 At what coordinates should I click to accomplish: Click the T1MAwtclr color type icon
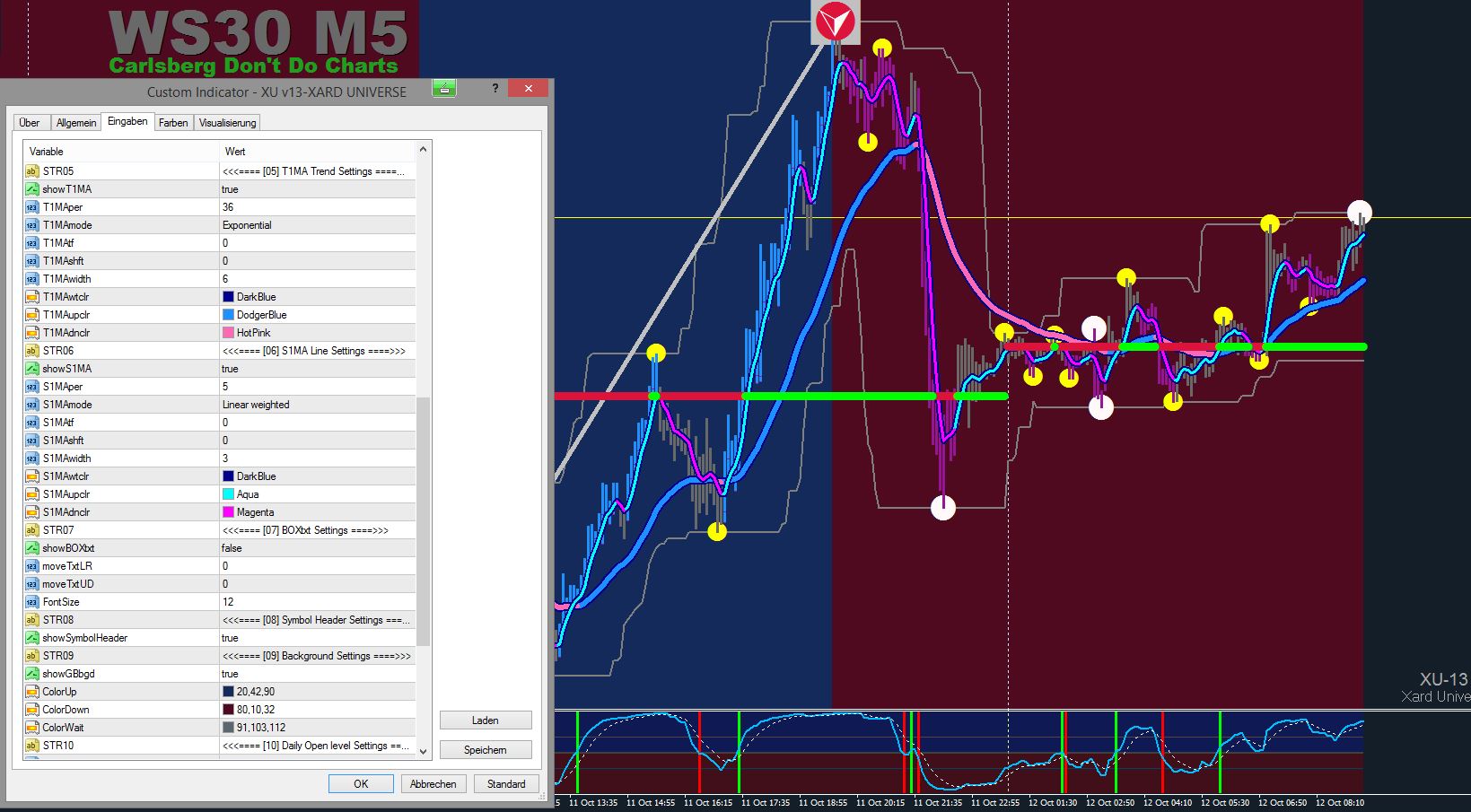(32, 297)
